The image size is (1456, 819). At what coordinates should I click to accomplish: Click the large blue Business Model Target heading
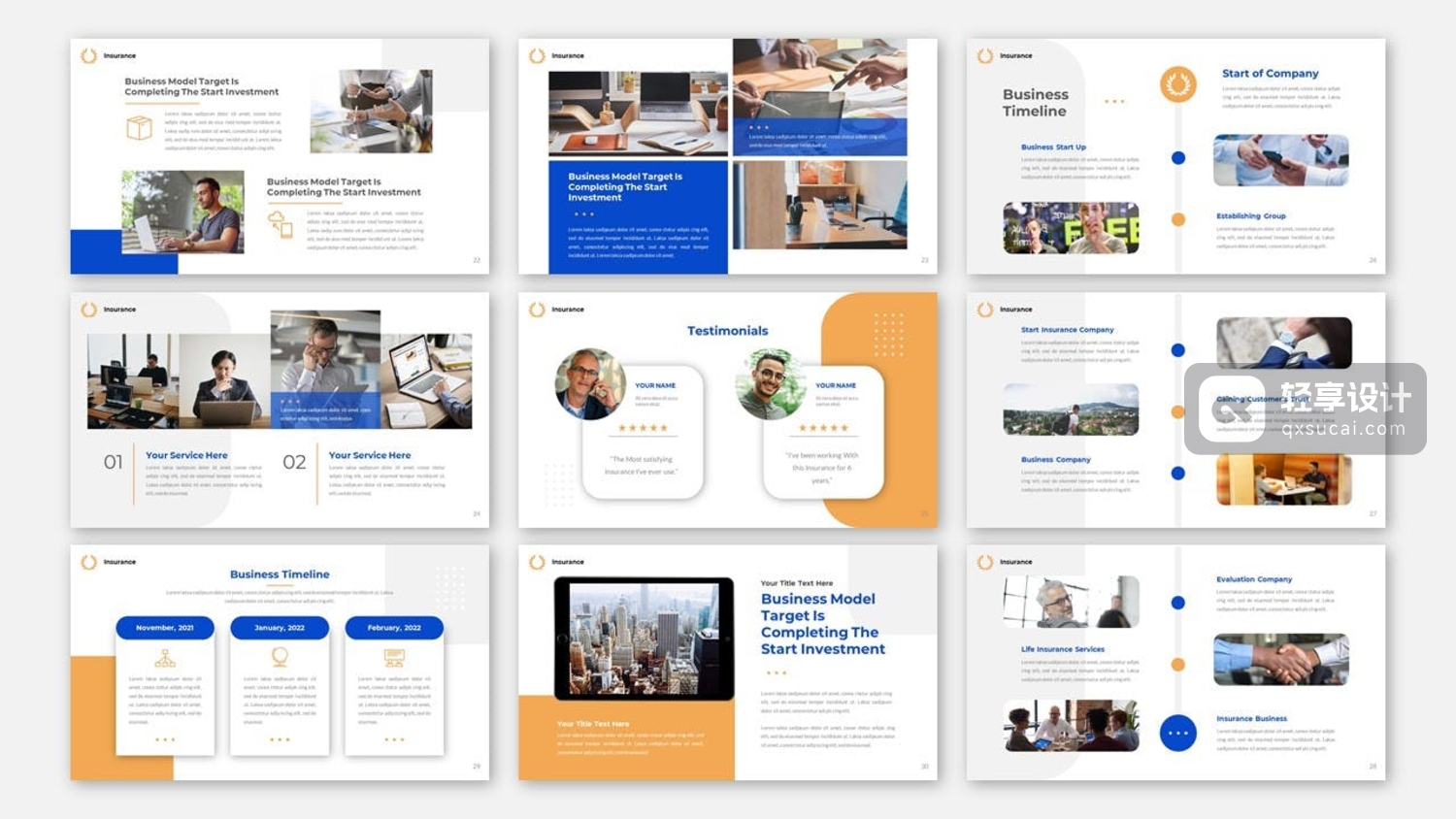click(823, 624)
